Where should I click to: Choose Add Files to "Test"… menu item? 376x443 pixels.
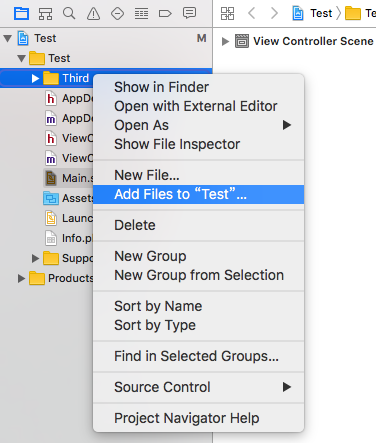tap(199, 194)
